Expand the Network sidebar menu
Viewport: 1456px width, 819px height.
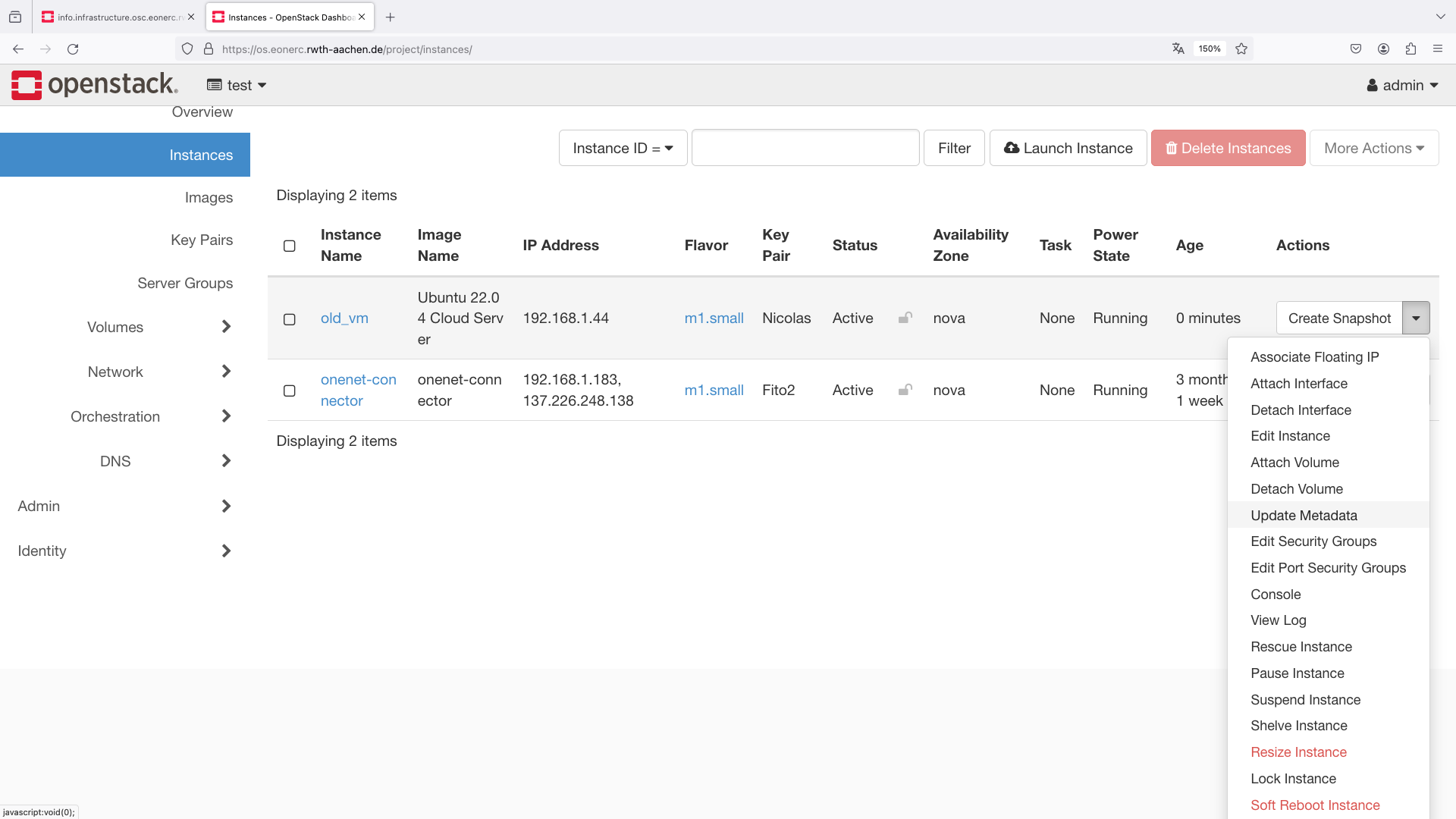(x=113, y=371)
